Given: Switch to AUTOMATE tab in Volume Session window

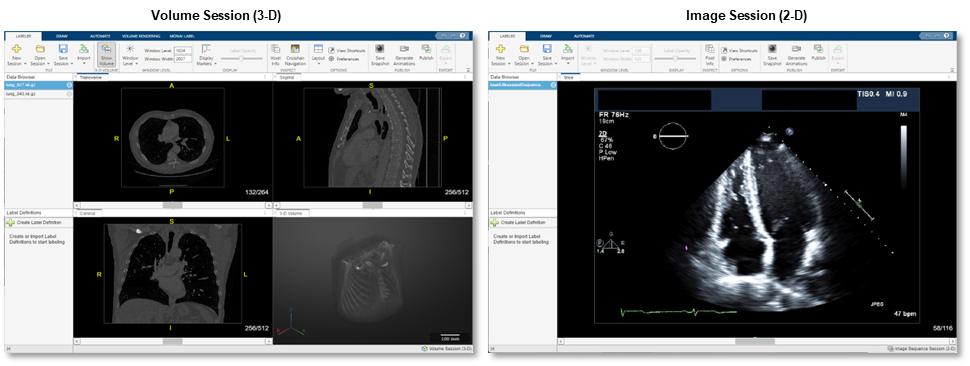Looking at the screenshot, I should (100, 36).
